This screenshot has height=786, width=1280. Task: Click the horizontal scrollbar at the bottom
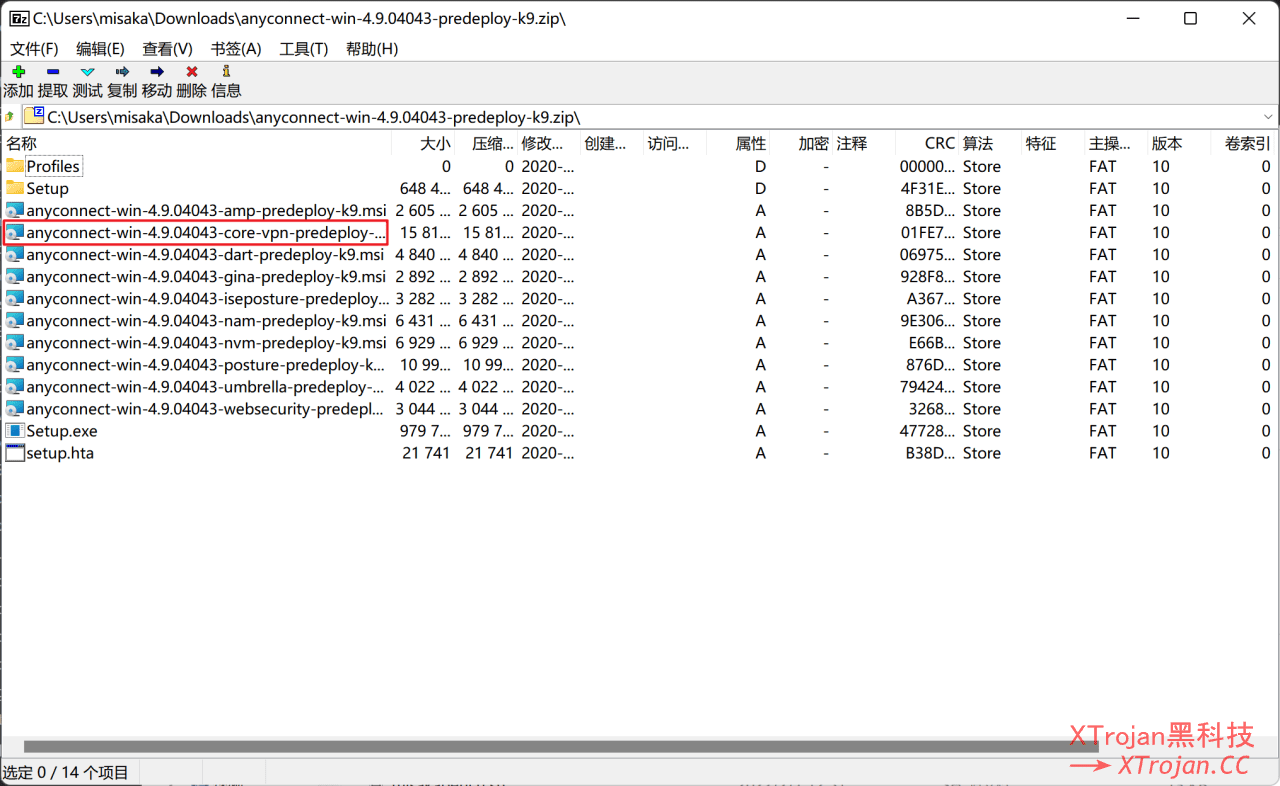(x=560, y=746)
